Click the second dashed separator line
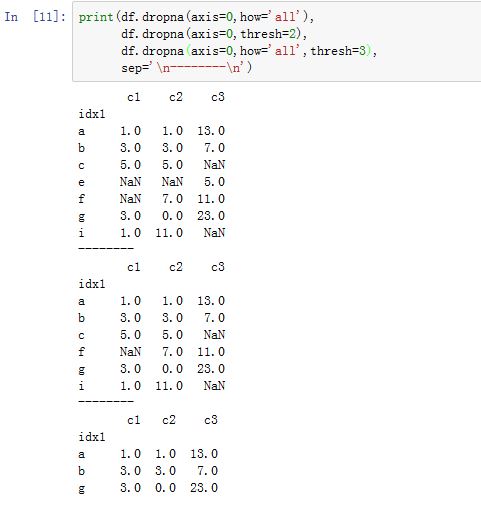 (106, 401)
